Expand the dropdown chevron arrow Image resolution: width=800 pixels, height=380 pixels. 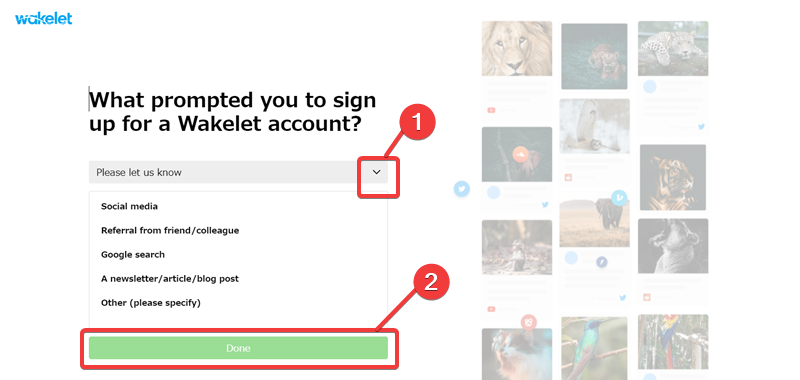(x=377, y=172)
